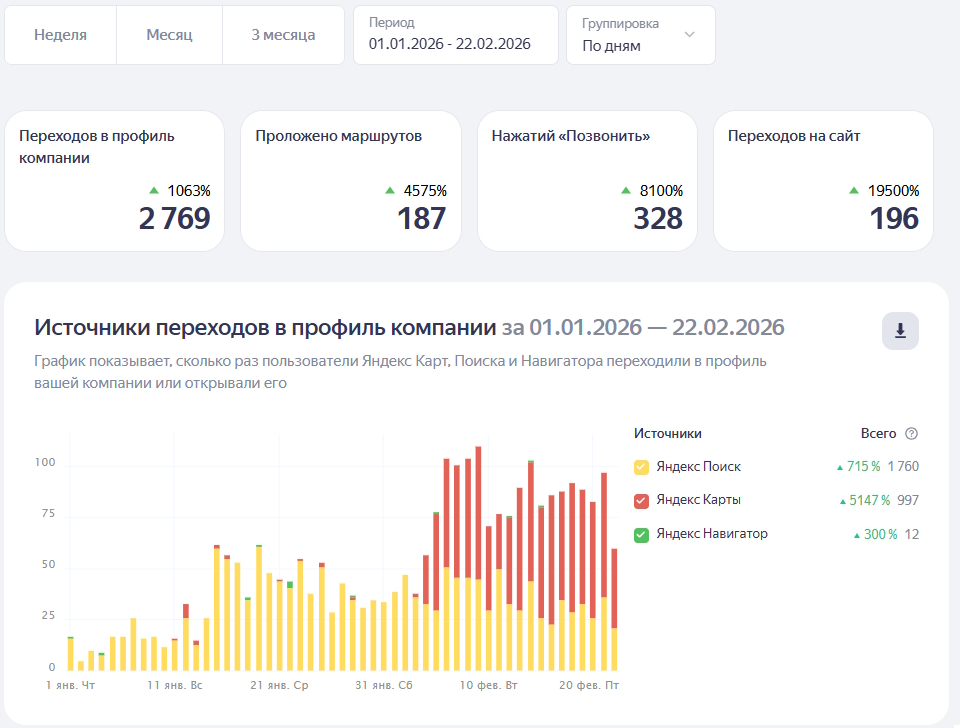Click the Яндекс Навигатор total 12
960x728 pixels.
[912, 534]
